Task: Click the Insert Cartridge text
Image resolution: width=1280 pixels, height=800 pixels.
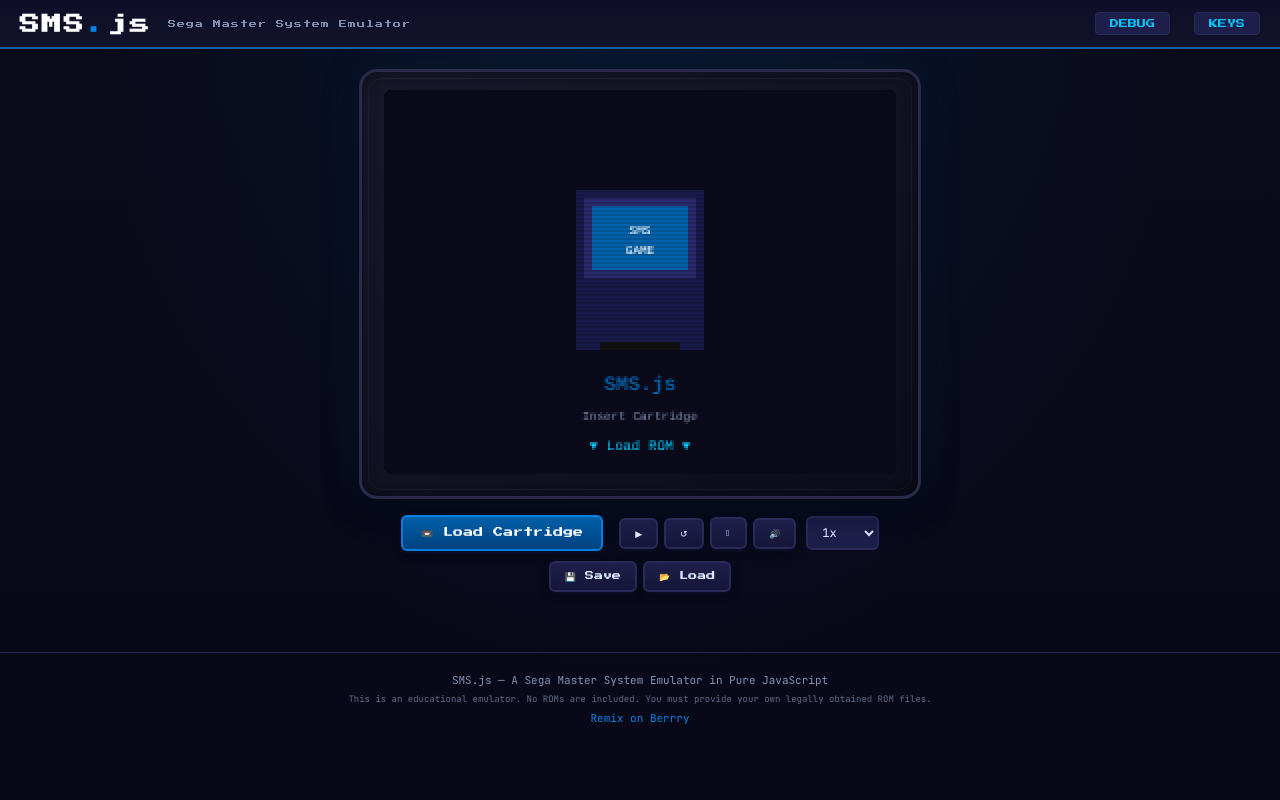Action: 640,416
